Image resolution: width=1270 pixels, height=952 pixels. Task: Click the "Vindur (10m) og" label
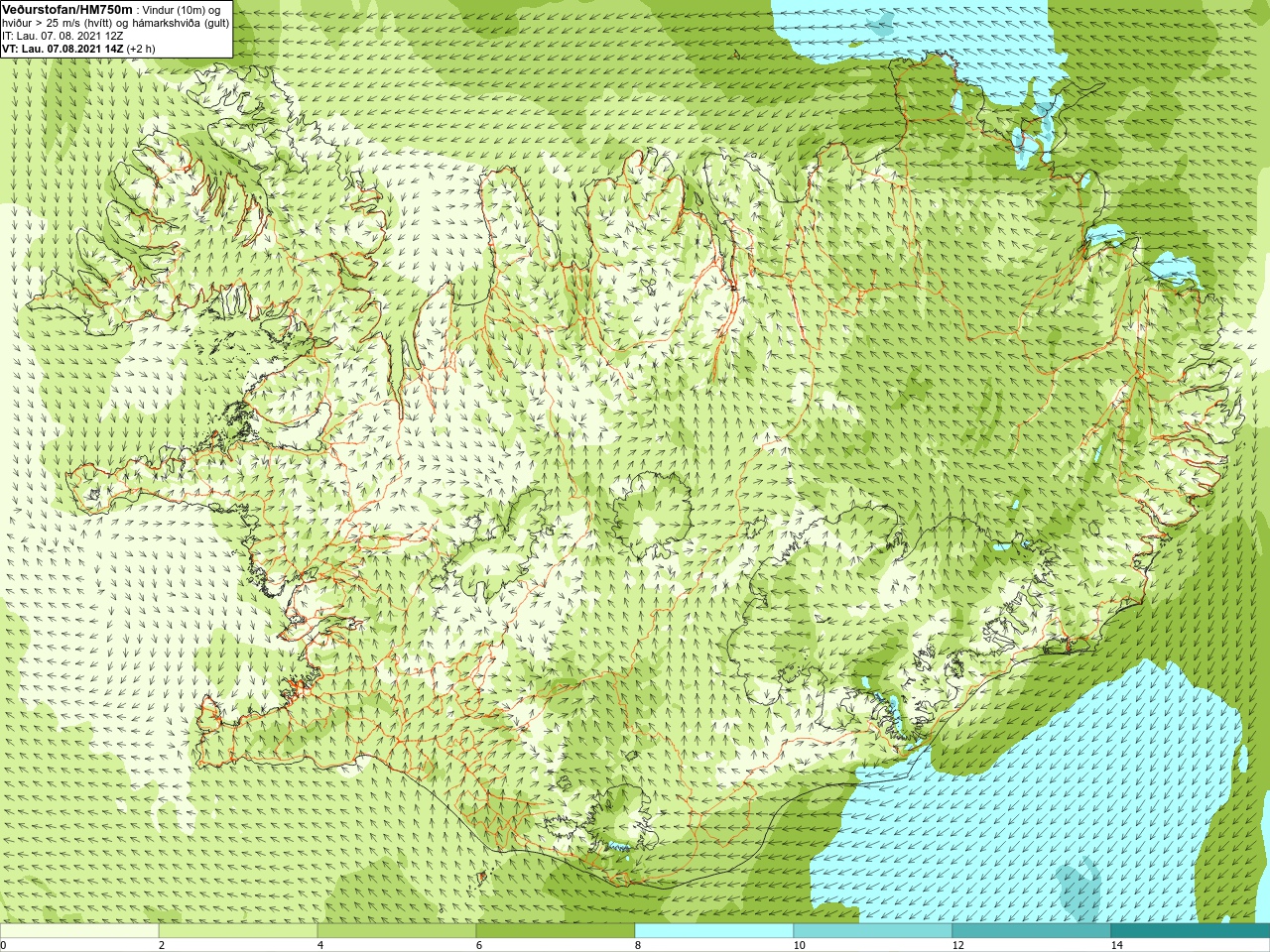pyautogui.click(x=183, y=10)
